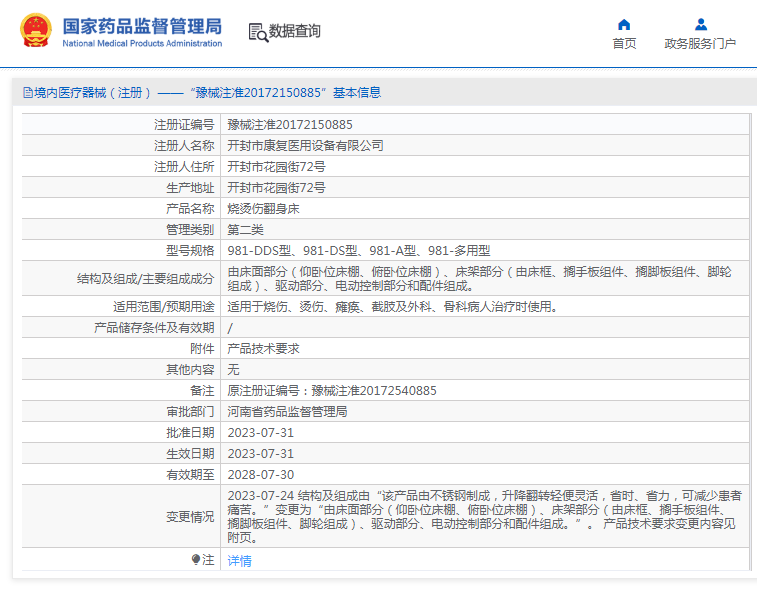This screenshot has width=757, height=590.
Task: Click 批准日期 value 2023-07-31
Action: pos(261,433)
